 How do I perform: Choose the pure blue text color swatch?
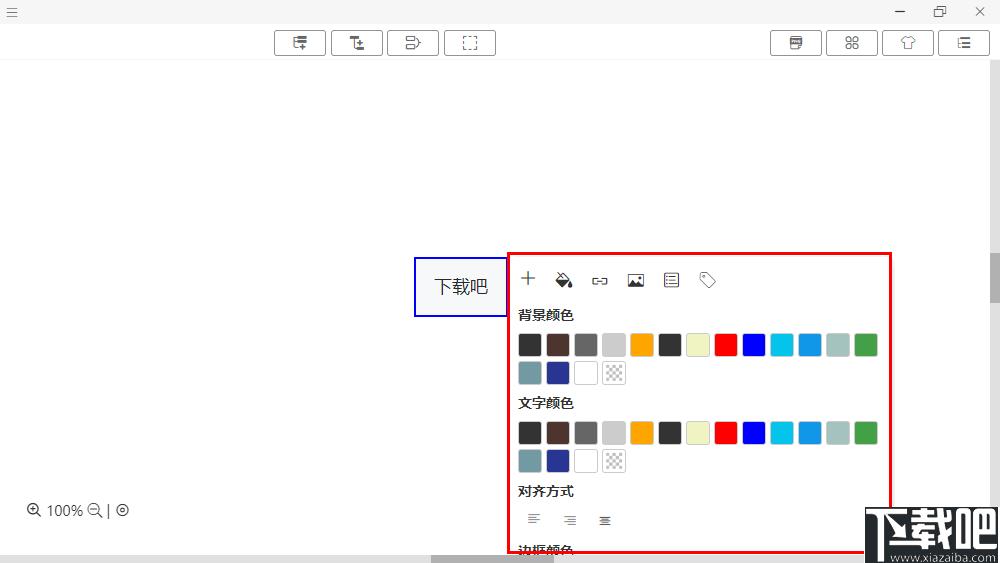click(x=754, y=433)
